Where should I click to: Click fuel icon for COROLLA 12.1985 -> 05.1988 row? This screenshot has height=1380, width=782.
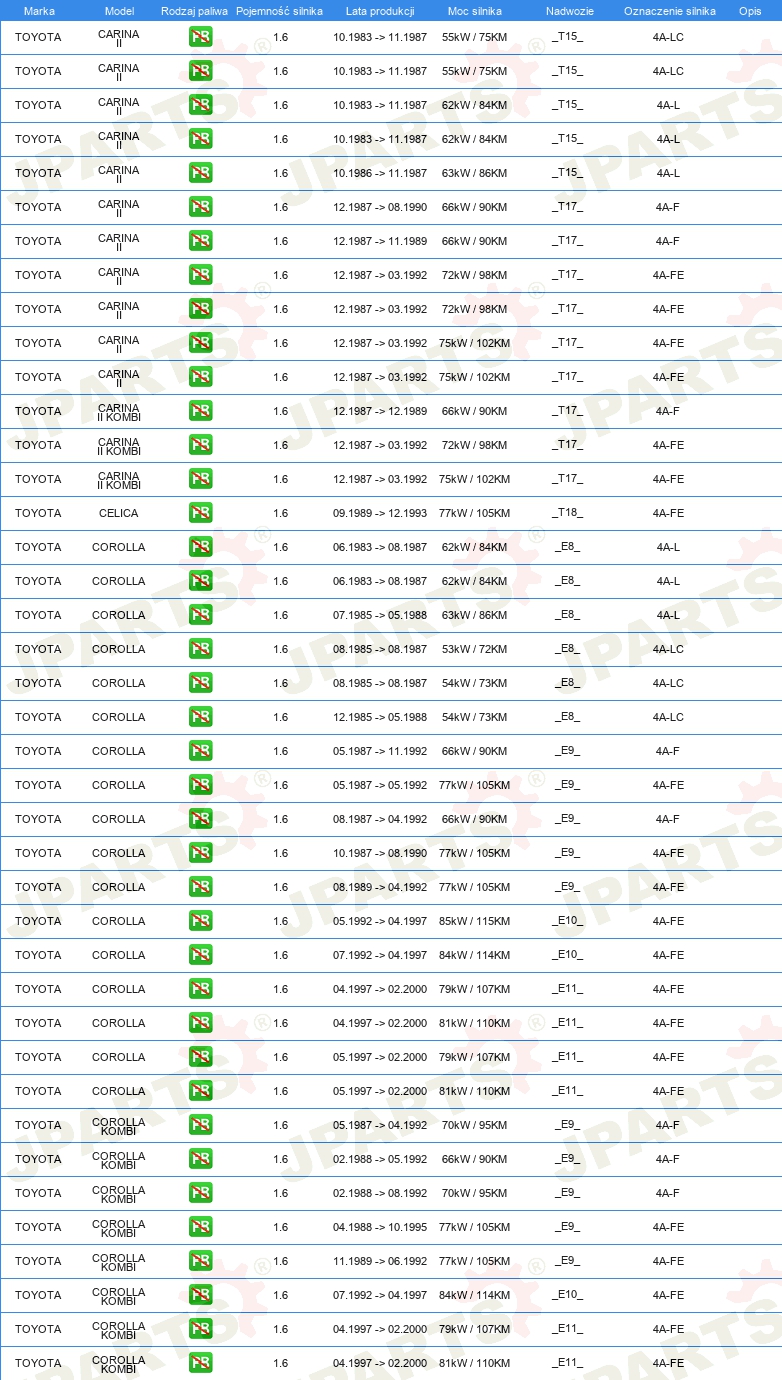point(200,717)
